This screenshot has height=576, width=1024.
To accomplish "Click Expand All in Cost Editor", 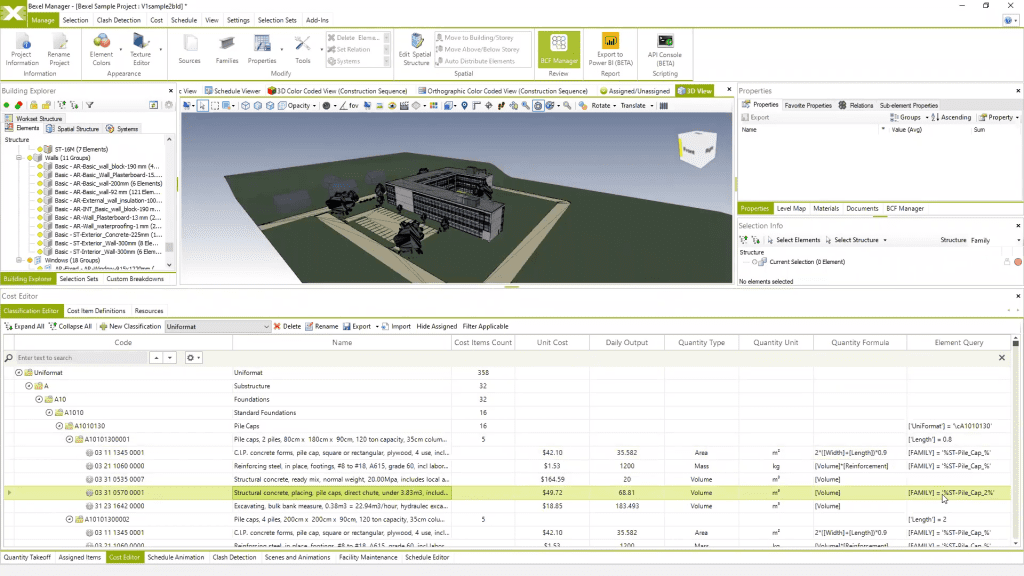I will (25, 327).
